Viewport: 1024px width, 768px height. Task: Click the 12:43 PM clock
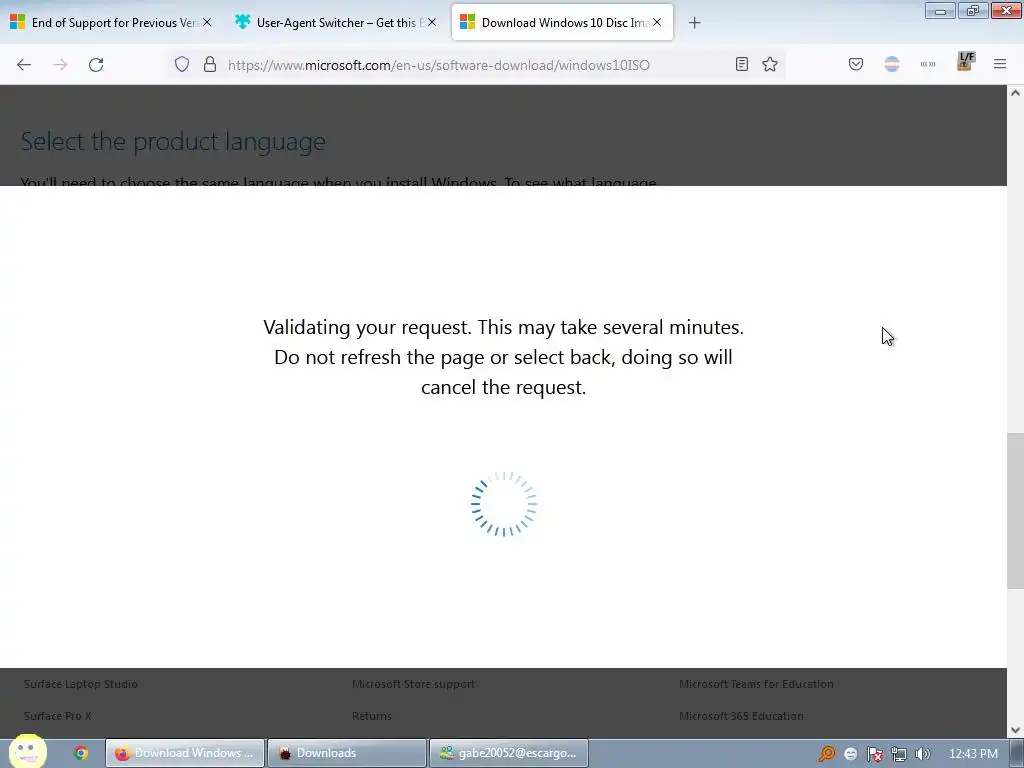tap(973, 754)
